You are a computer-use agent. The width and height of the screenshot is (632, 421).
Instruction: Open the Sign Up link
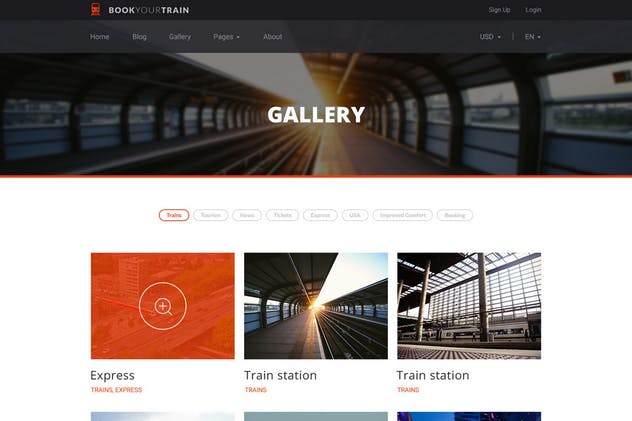[499, 10]
